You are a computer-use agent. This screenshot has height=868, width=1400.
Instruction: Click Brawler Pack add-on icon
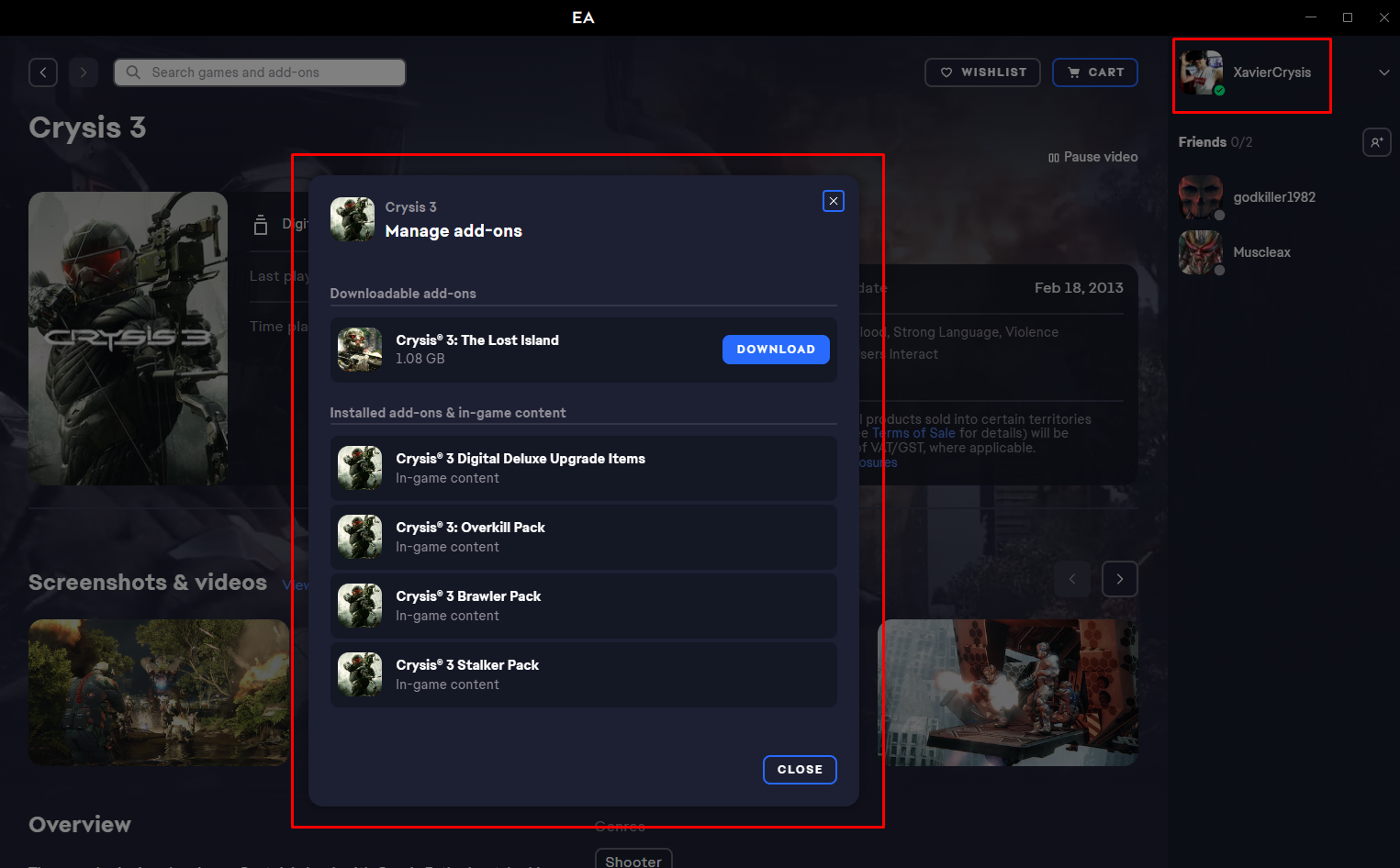click(360, 606)
